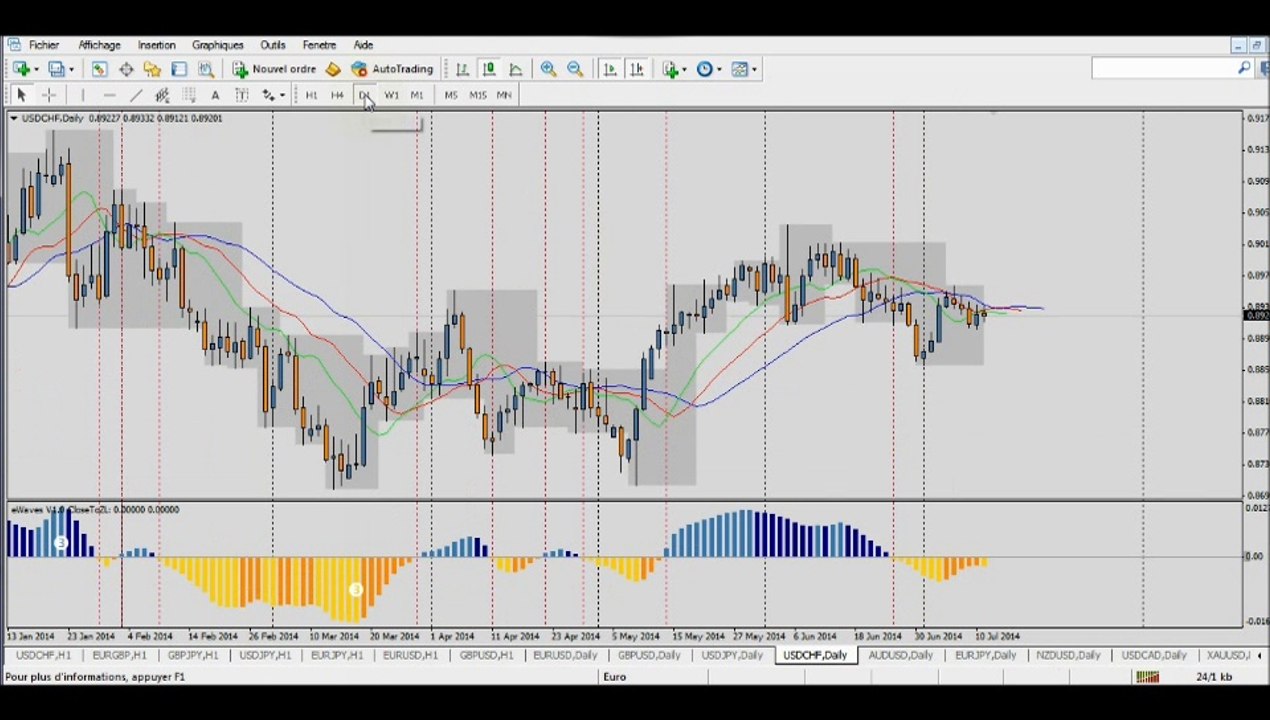
Task: Click the Euro profile status text
Action: tap(614, 677)
